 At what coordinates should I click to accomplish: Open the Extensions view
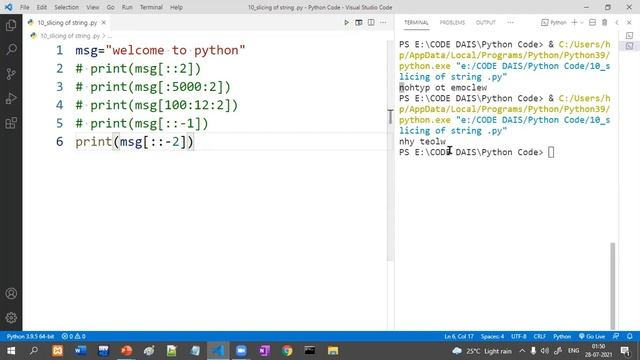pyautogui.click(x=11, y=123)
